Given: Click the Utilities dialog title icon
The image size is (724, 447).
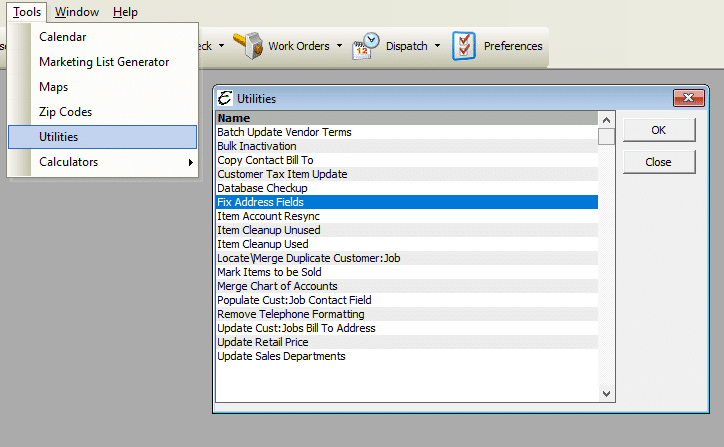Looking at the screenshot, I should [225, 98].
